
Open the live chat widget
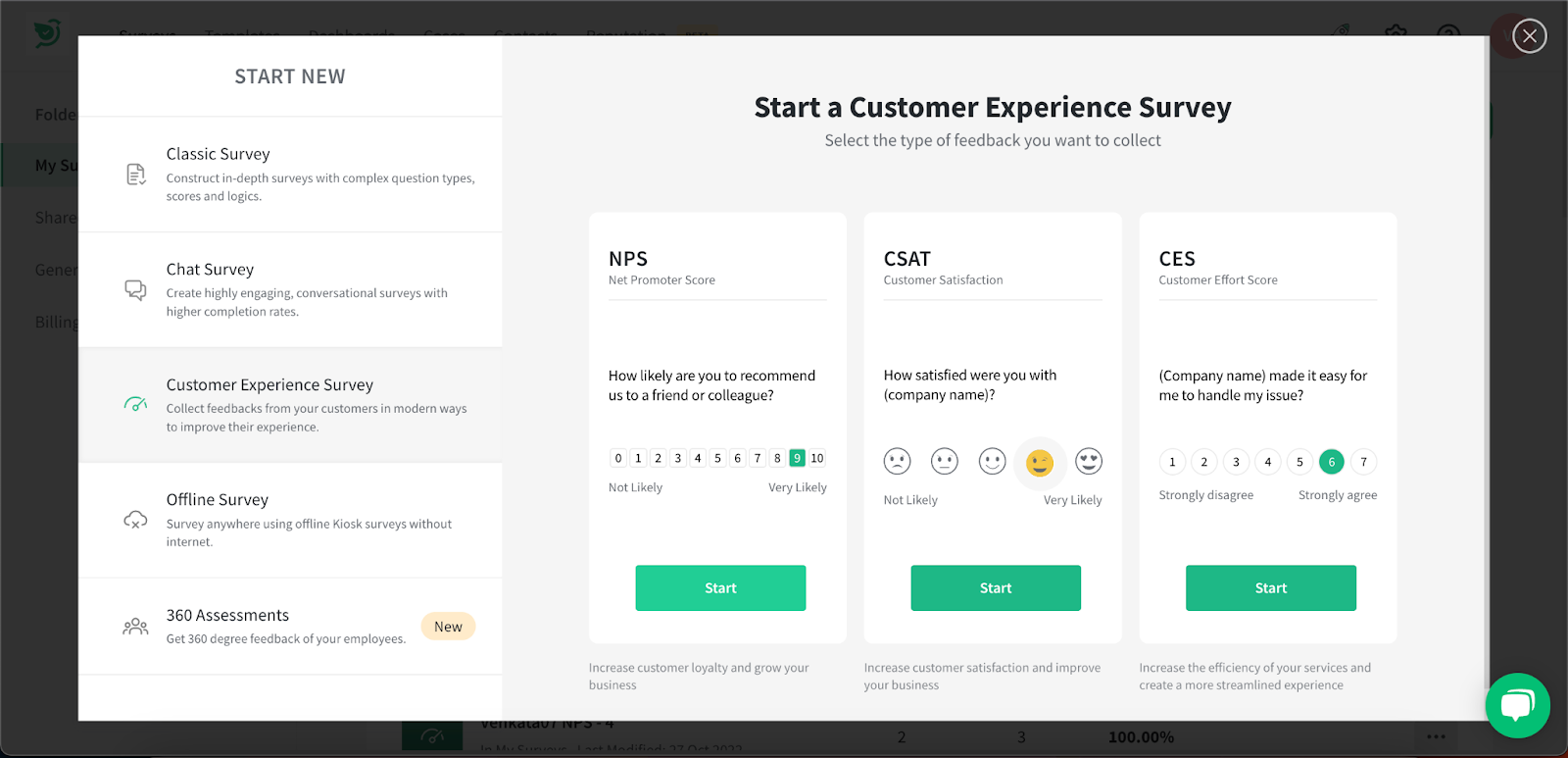coord(1517,705)
